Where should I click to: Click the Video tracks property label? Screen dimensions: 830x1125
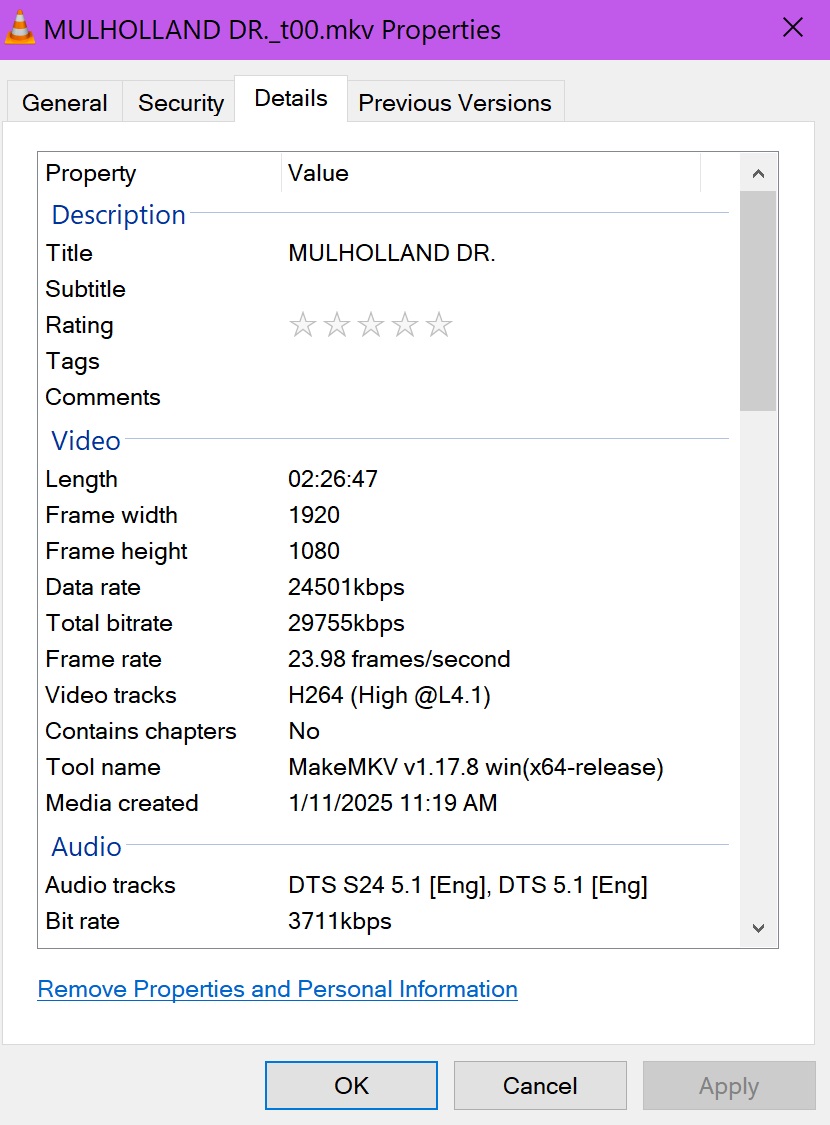pyautogui.click(x=111, y=695)
